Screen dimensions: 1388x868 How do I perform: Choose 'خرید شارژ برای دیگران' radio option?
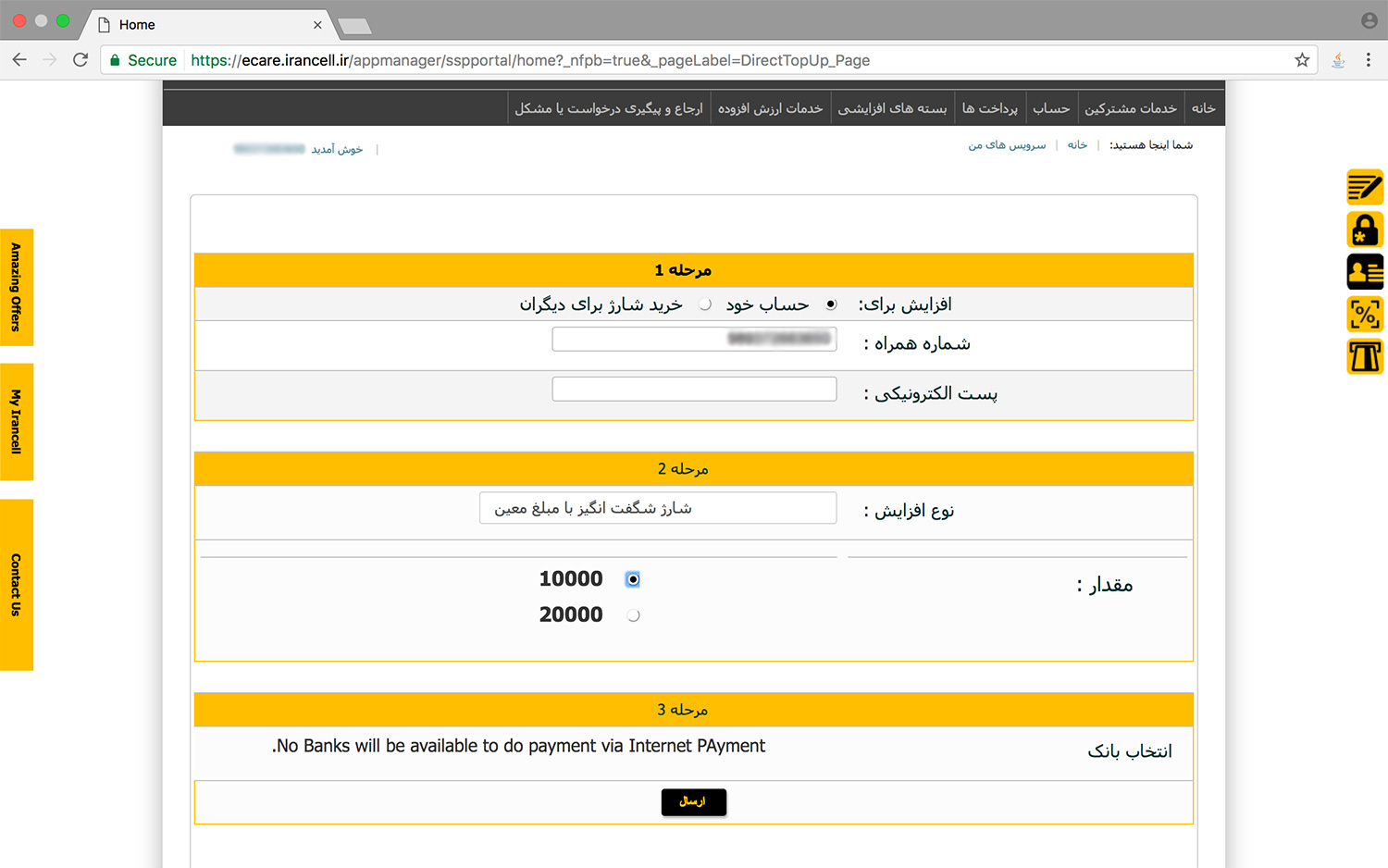point(705,304)
